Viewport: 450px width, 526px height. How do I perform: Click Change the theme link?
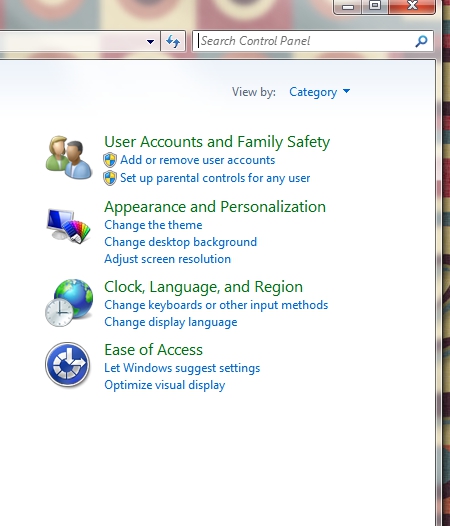tap(153, 225)
